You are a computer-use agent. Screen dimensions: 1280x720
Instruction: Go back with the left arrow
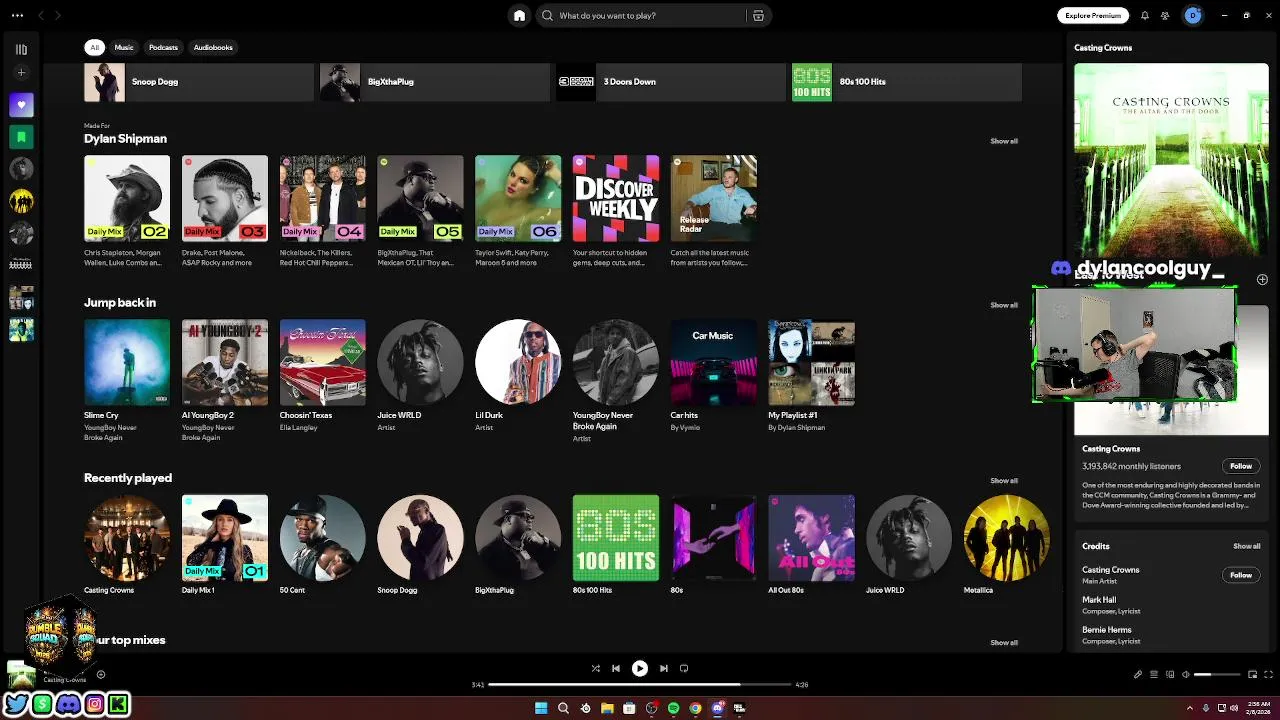41,15
